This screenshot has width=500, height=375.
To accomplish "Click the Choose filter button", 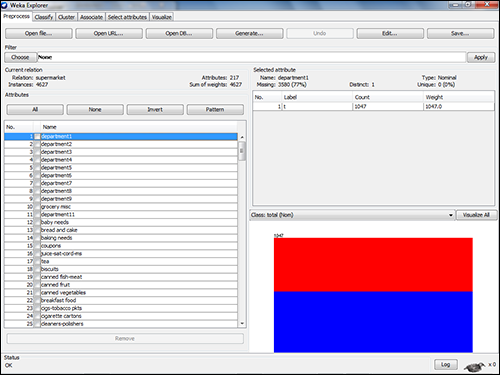I will coord(20,57).
